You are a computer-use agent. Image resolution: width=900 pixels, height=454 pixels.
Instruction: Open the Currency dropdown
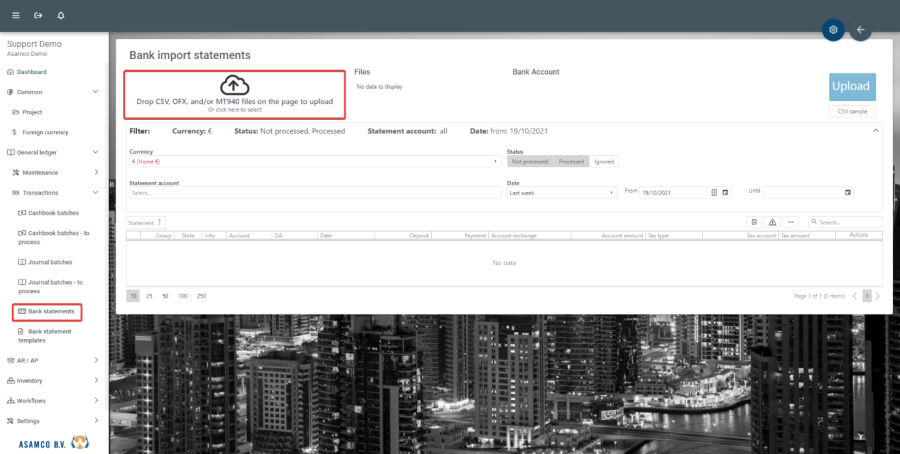[314, 161]
